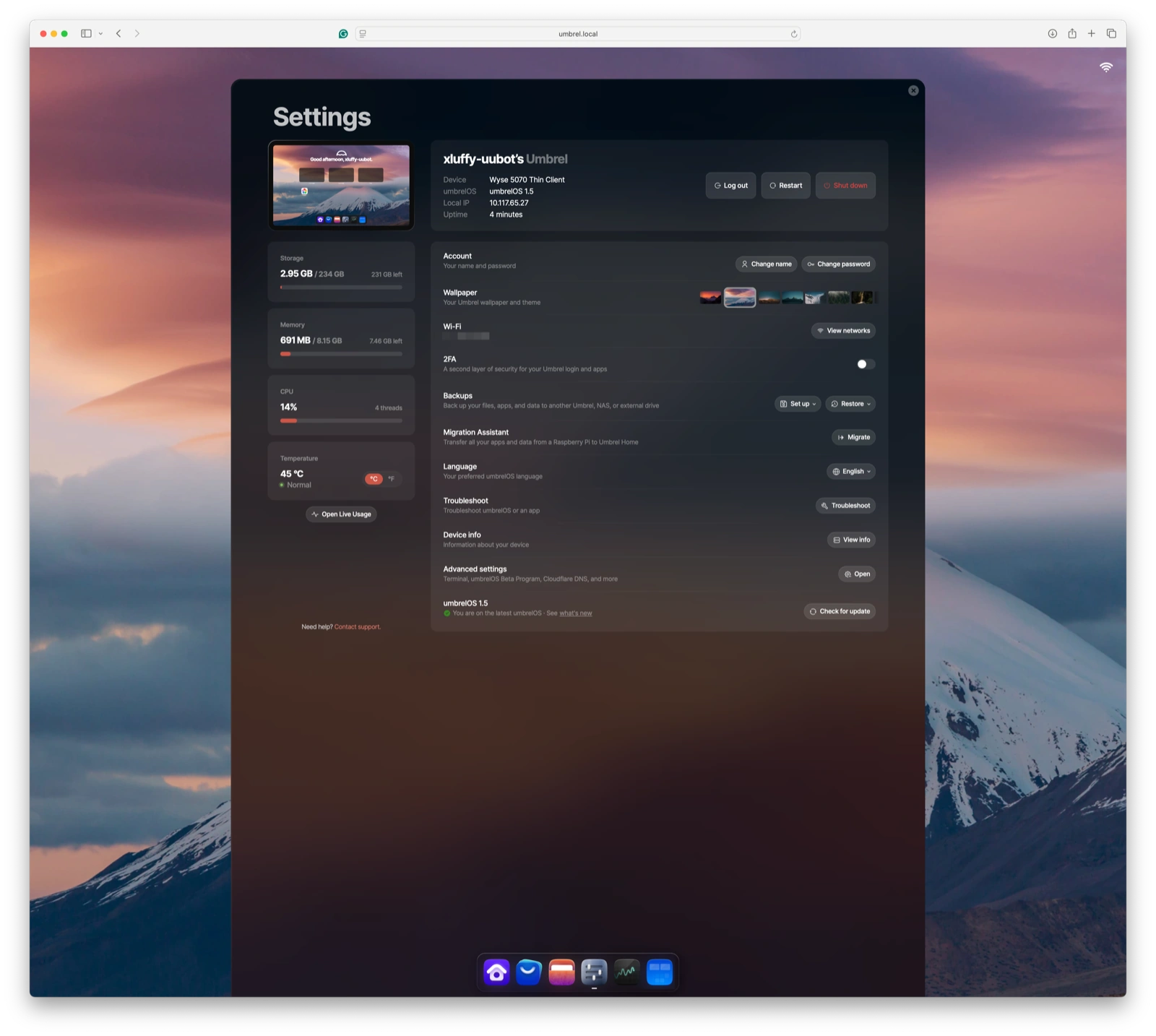
Task: Expand the Backups Restore dropdown
Action: point(850,404)
